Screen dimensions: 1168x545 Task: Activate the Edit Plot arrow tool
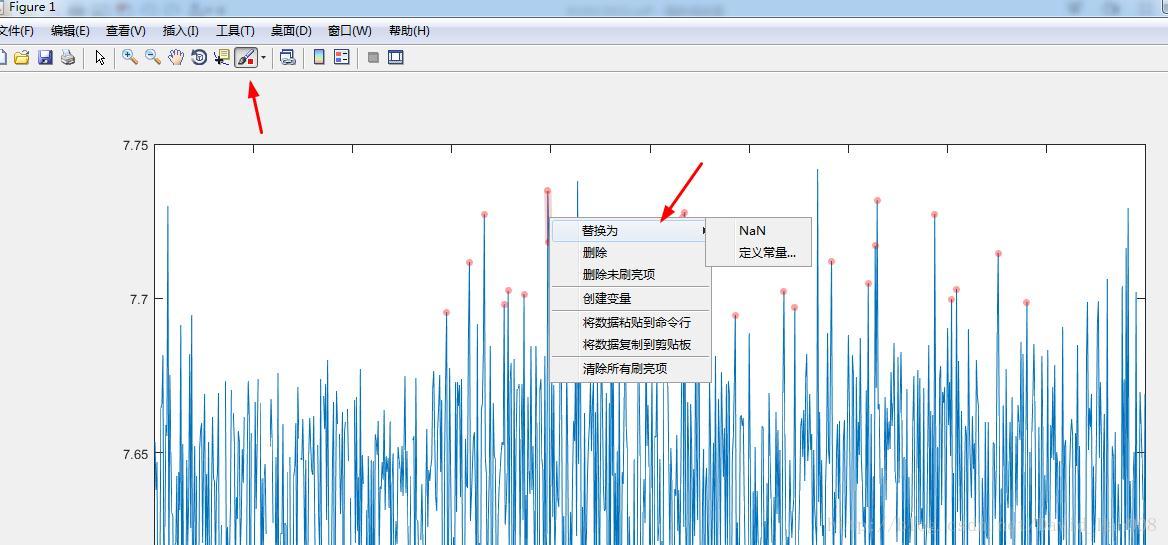(x=101, y=57)
